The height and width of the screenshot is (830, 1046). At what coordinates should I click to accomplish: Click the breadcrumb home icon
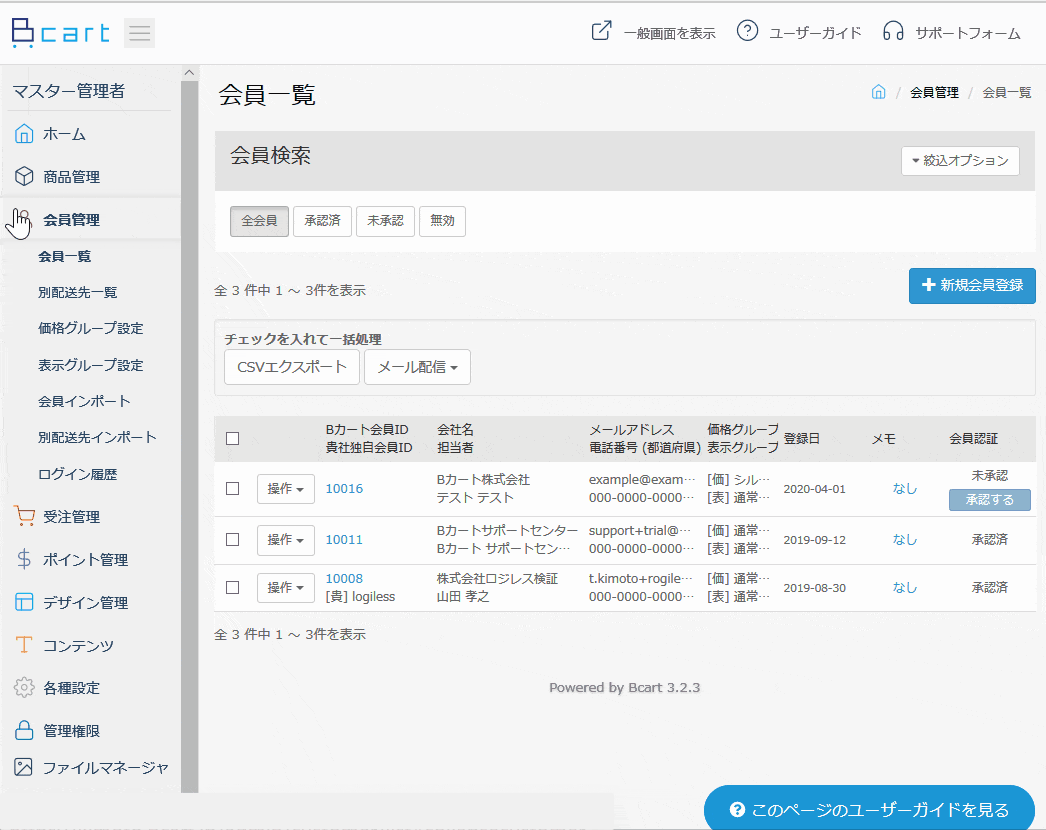[x=879, y=92]
